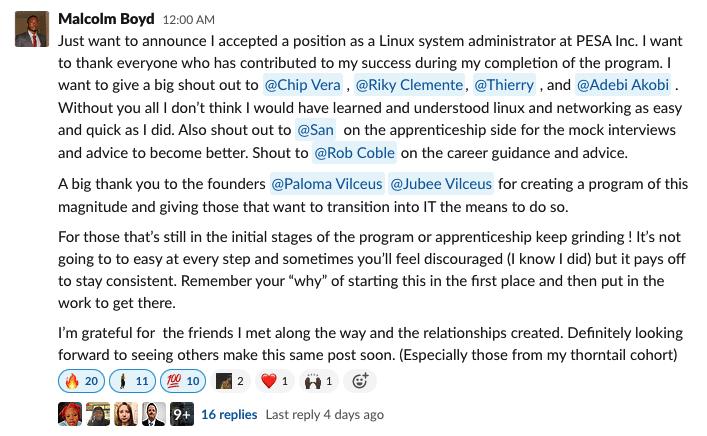Toggle the fire emoji reaction

(x=82, y=381)
